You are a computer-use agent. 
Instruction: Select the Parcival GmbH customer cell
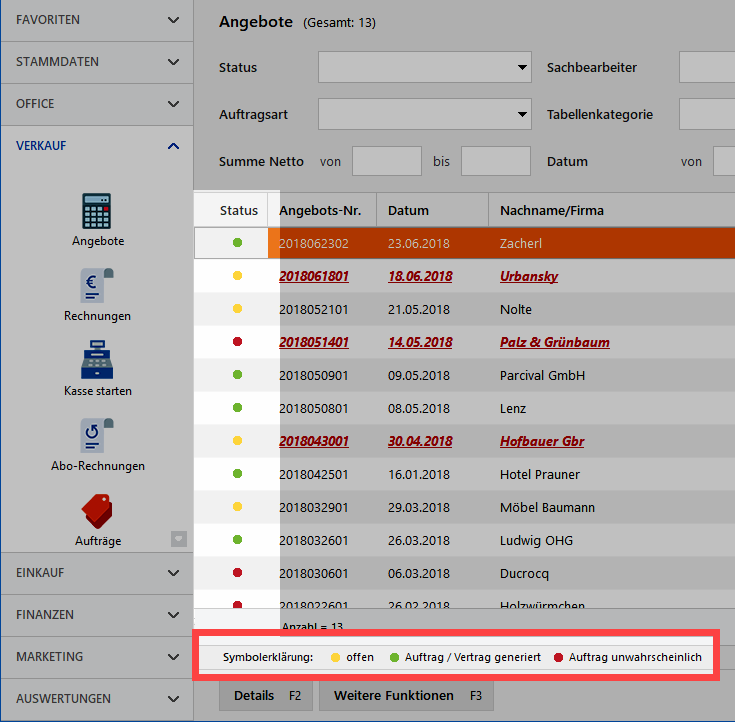(542, 376)
